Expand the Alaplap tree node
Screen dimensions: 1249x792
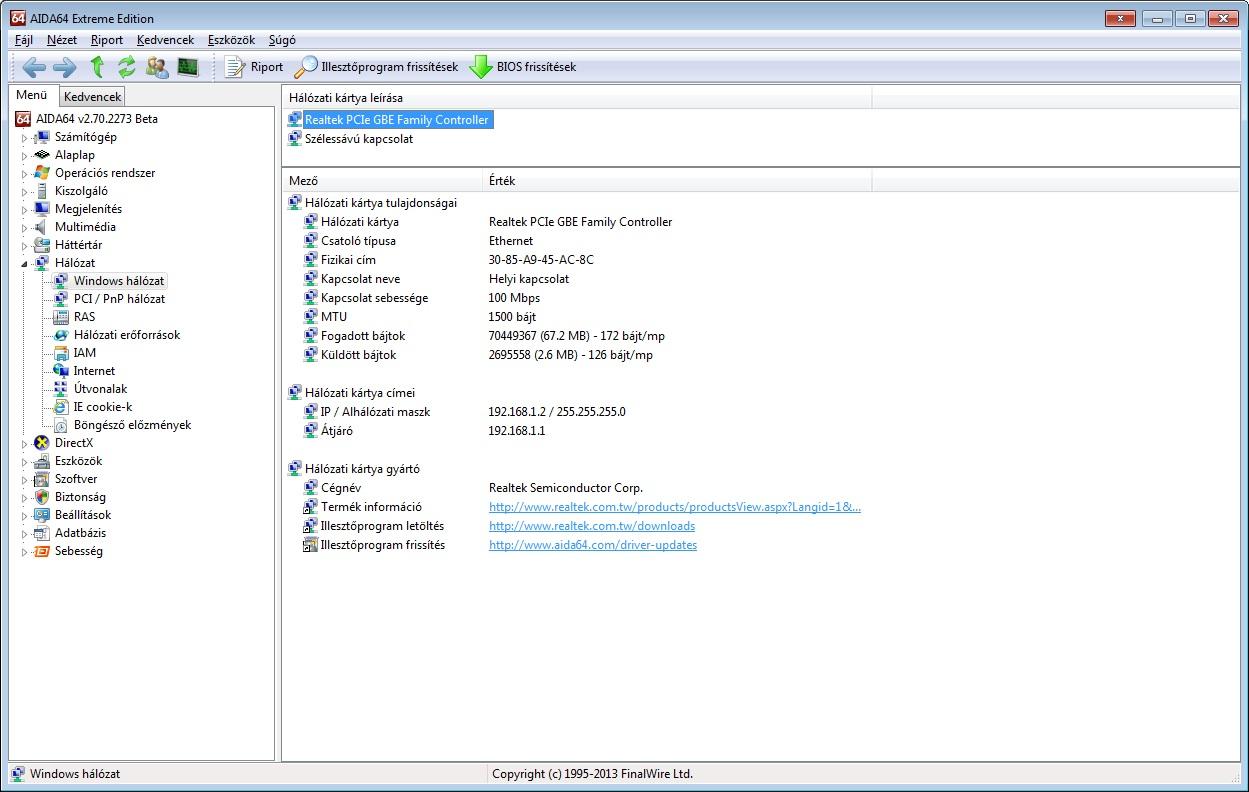[25, 156]
